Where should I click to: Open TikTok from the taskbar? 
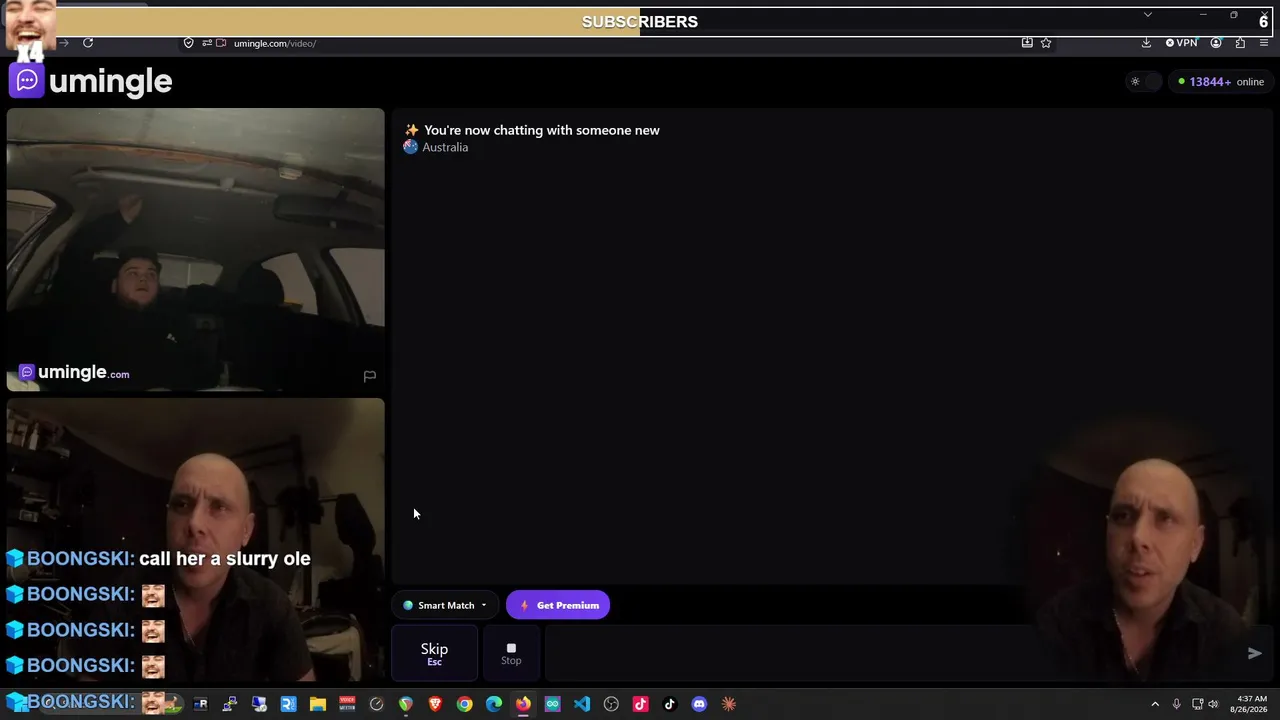click(670, 704)
